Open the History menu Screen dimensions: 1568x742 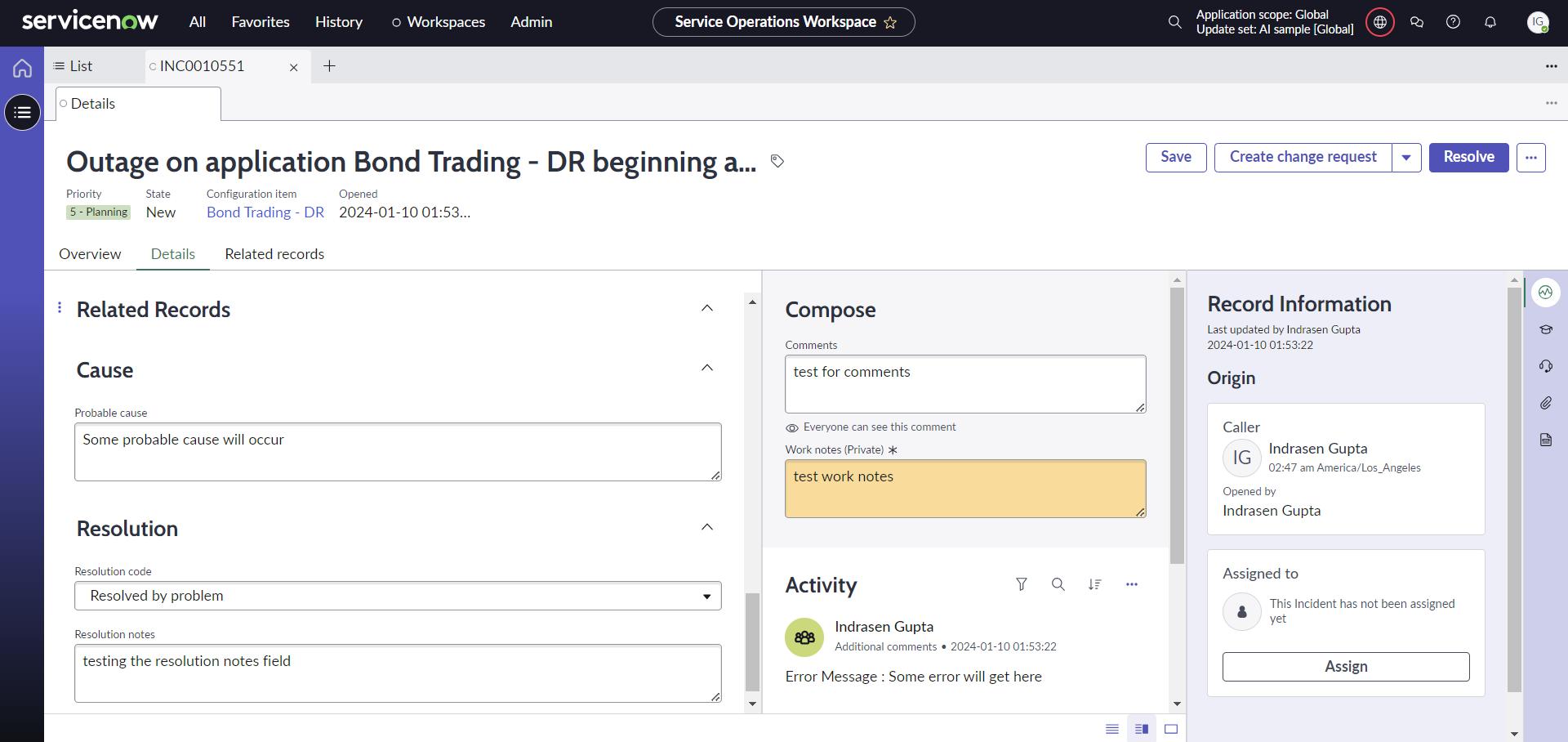pos(339,22)
